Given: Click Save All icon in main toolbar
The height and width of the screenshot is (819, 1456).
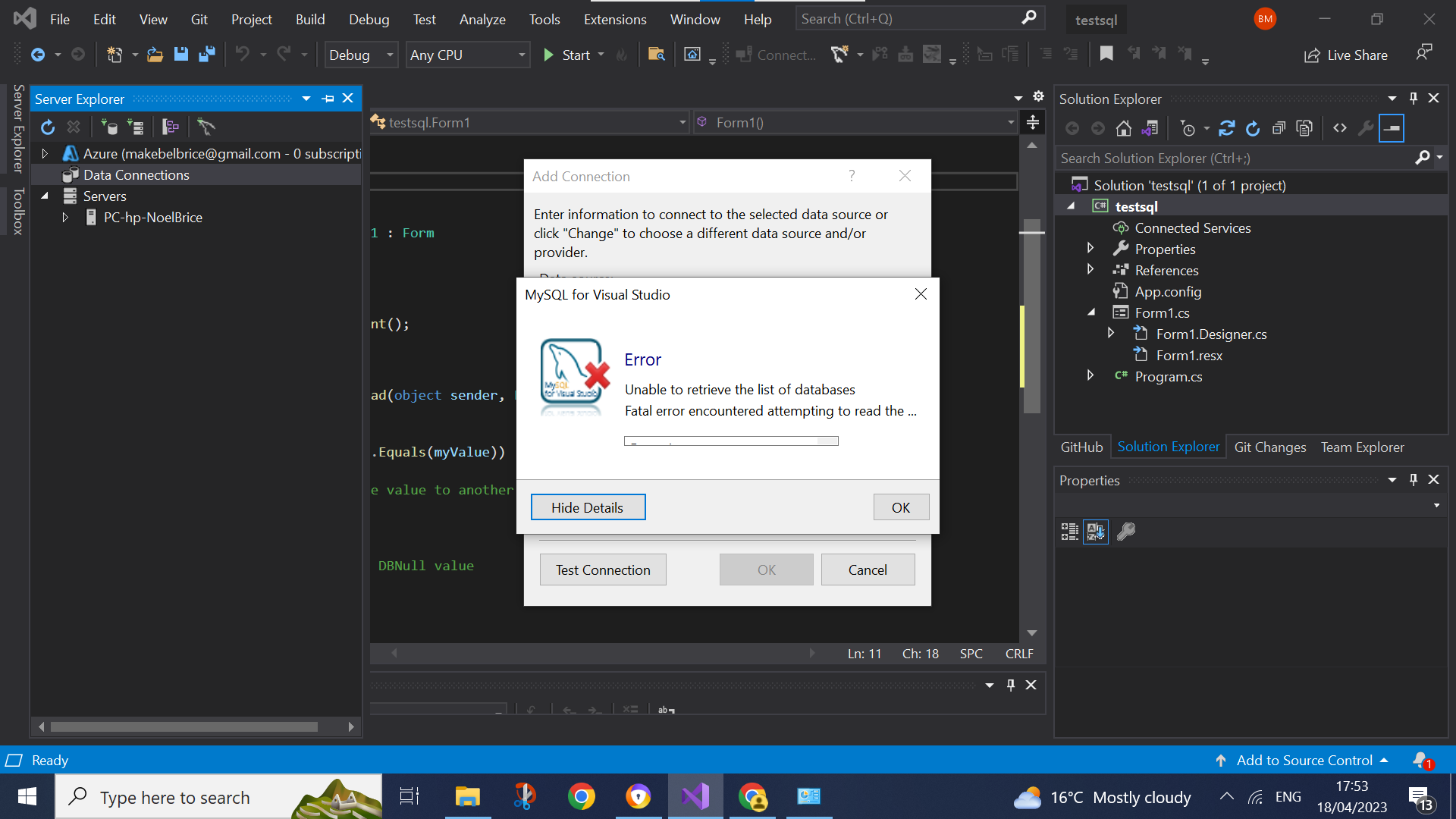Looking at the screenshot, I should tap(206, 55).
